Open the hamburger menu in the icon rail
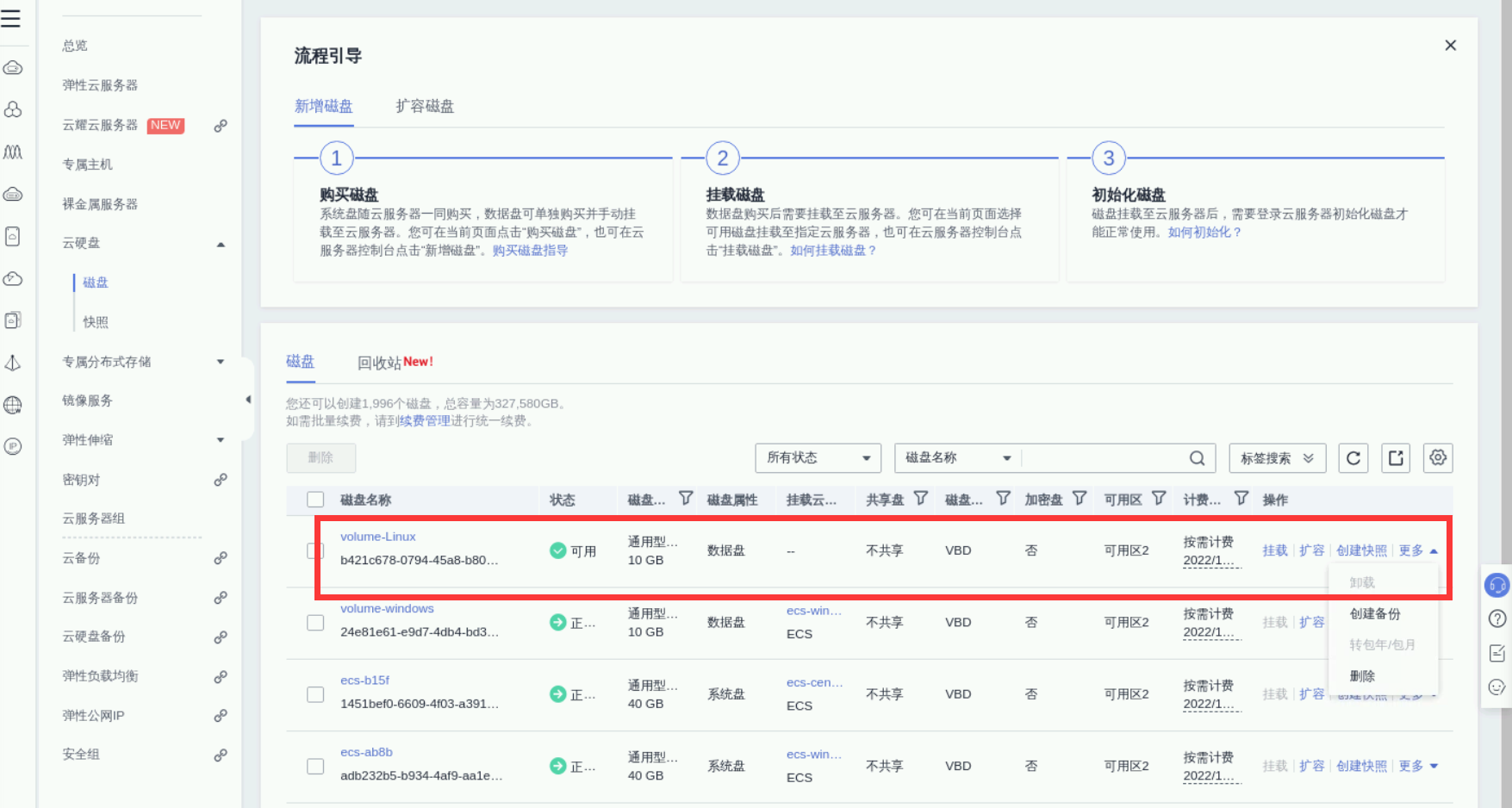This screenshot has height=808, width=1512. (x=11, y=17)
